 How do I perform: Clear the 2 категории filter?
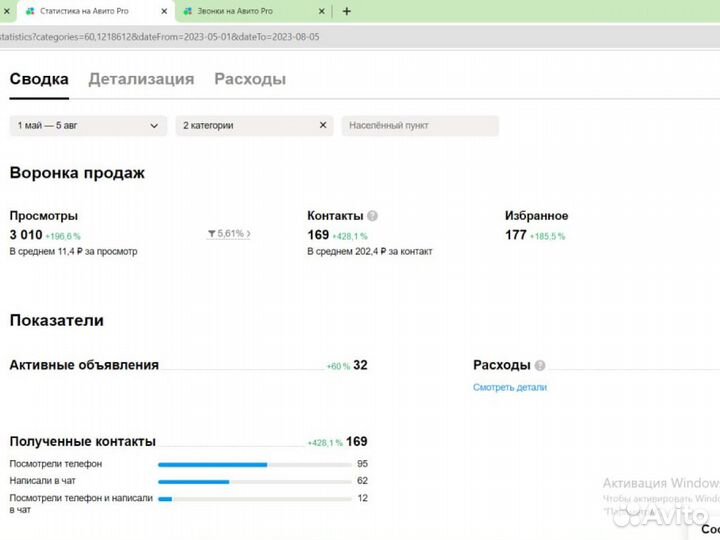coord(323,125)
